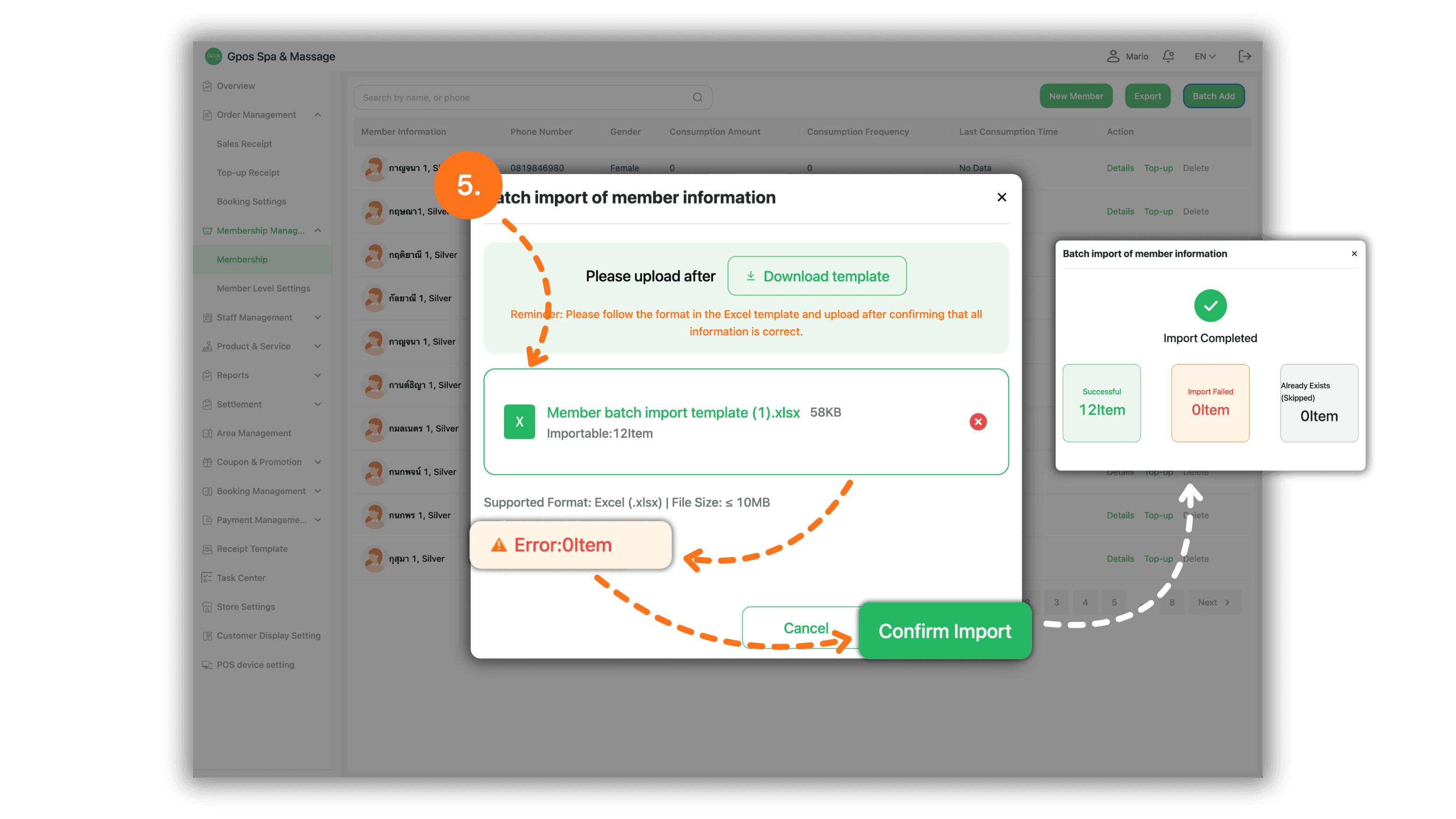Expand the Reports section
Image resolution: width=1456 pixels, height=819 pixels.
click(x=318, y=375)
